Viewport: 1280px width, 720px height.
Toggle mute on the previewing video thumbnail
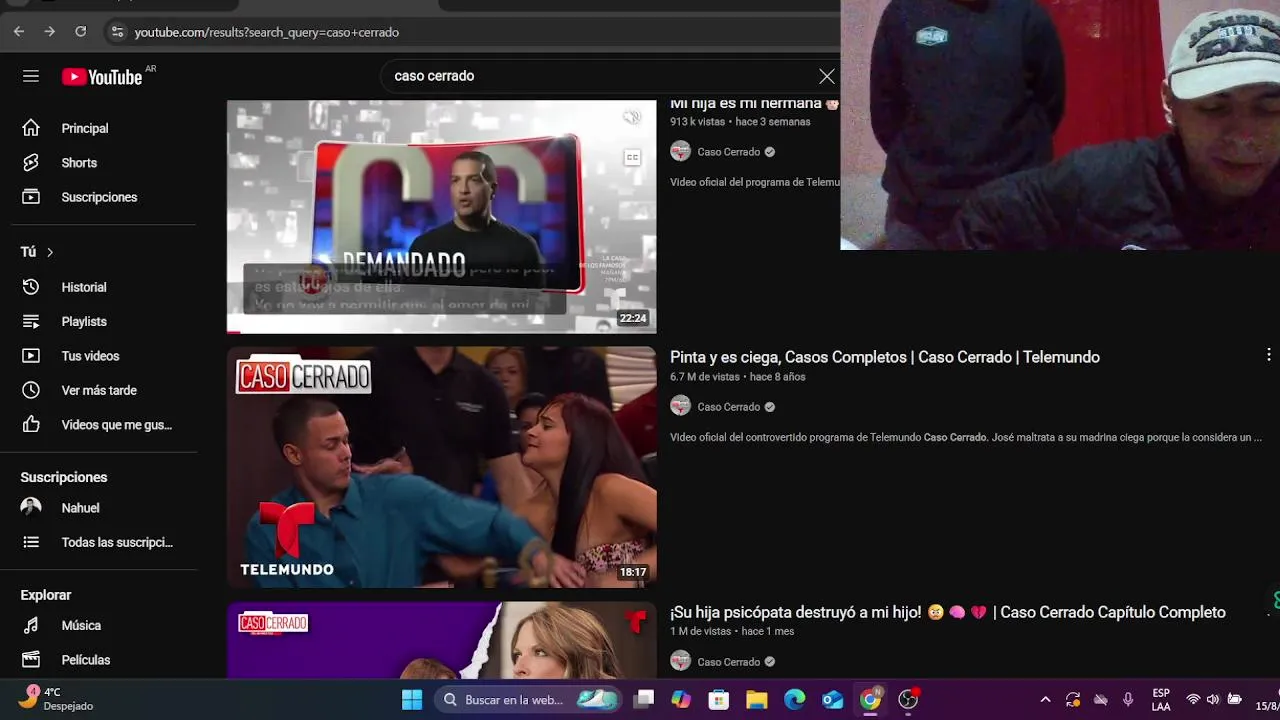tap(632, 118)
